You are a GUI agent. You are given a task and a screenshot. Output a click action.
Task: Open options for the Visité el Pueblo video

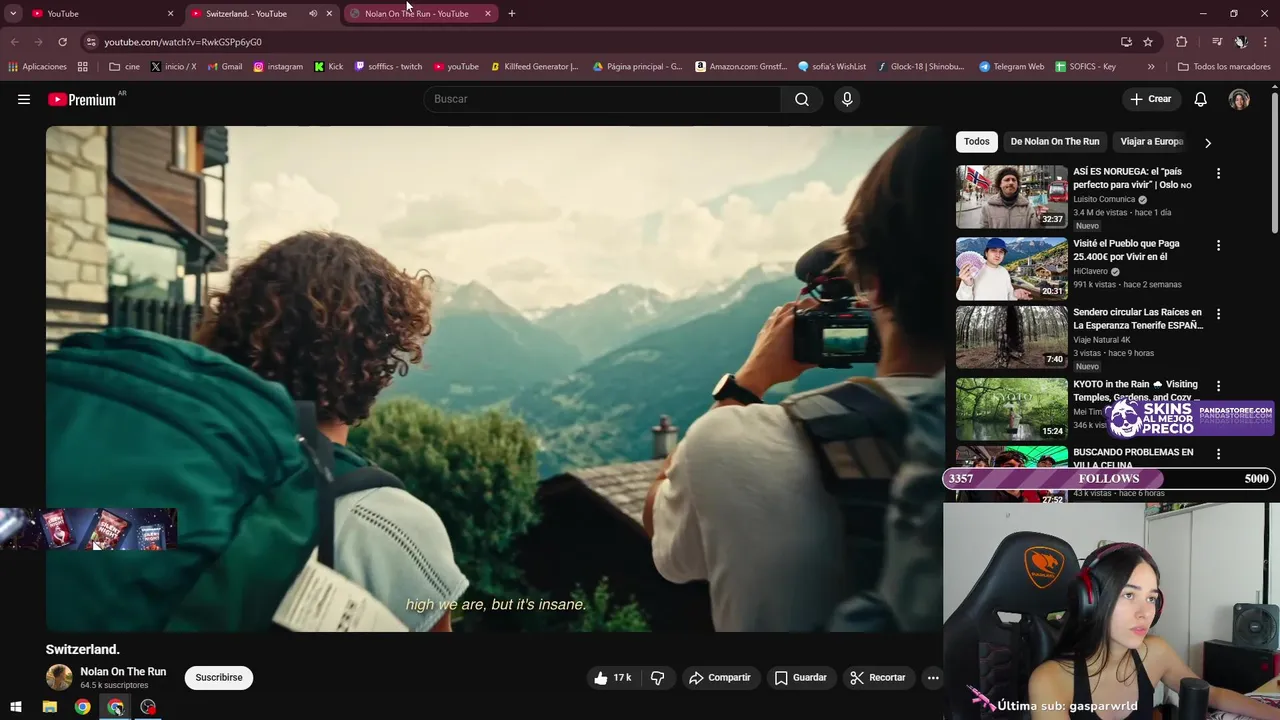tap(1218, 245)
